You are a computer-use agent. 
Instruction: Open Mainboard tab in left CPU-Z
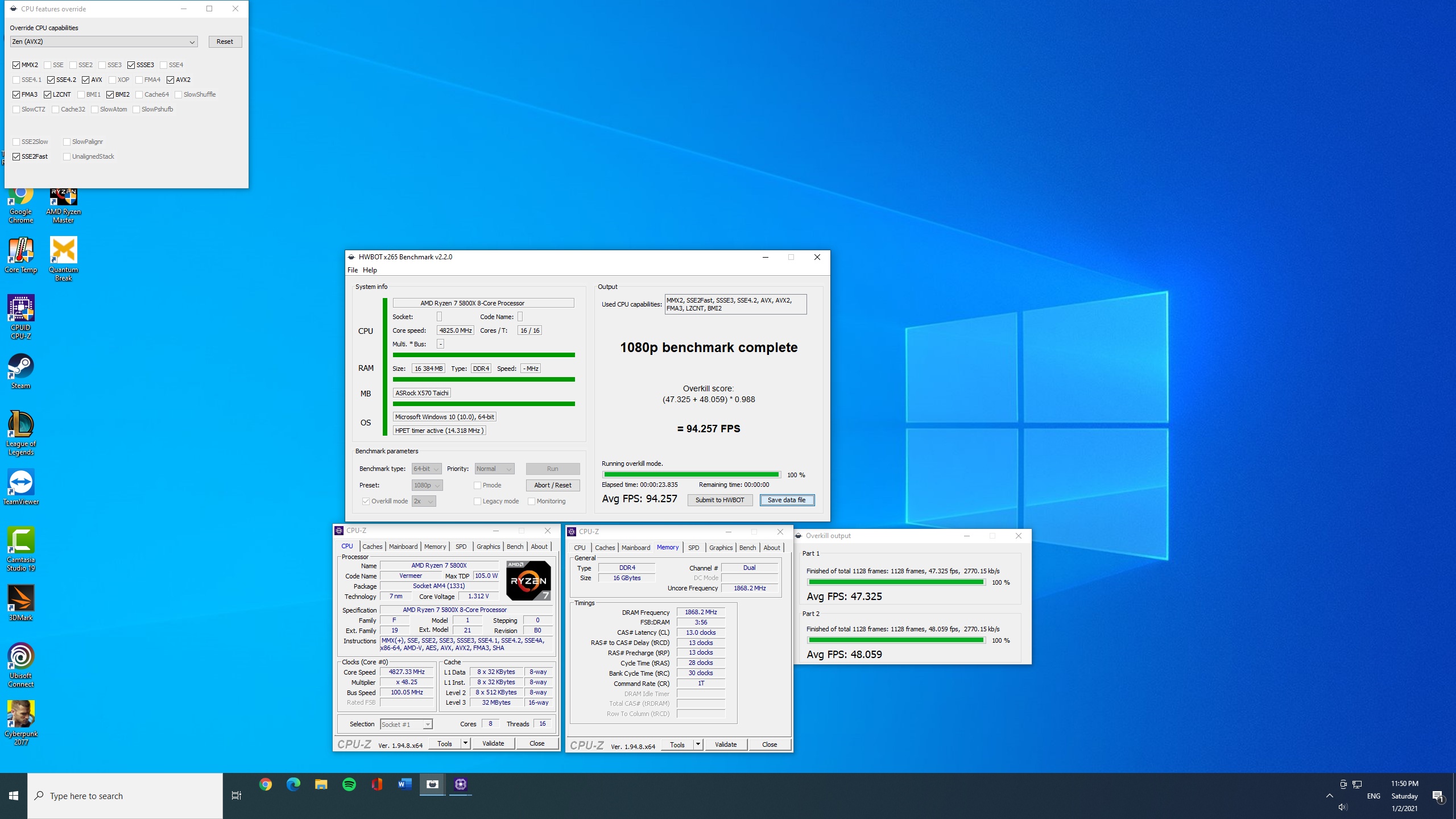403,547
